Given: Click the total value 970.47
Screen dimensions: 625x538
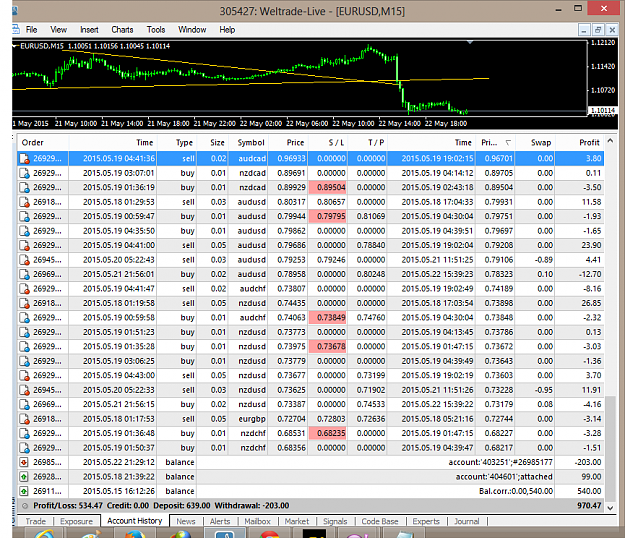Looking at the screenshot, I should click(589, 506).
